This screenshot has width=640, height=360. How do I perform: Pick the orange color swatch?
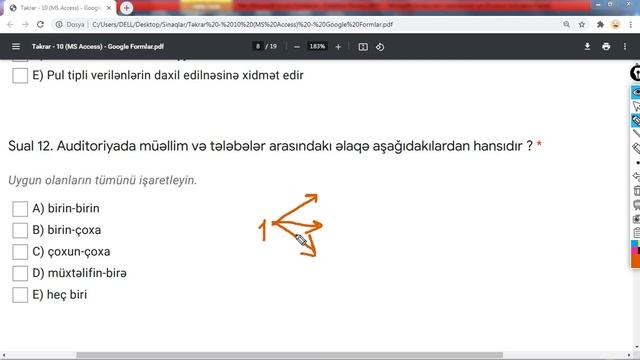(636, 260)
